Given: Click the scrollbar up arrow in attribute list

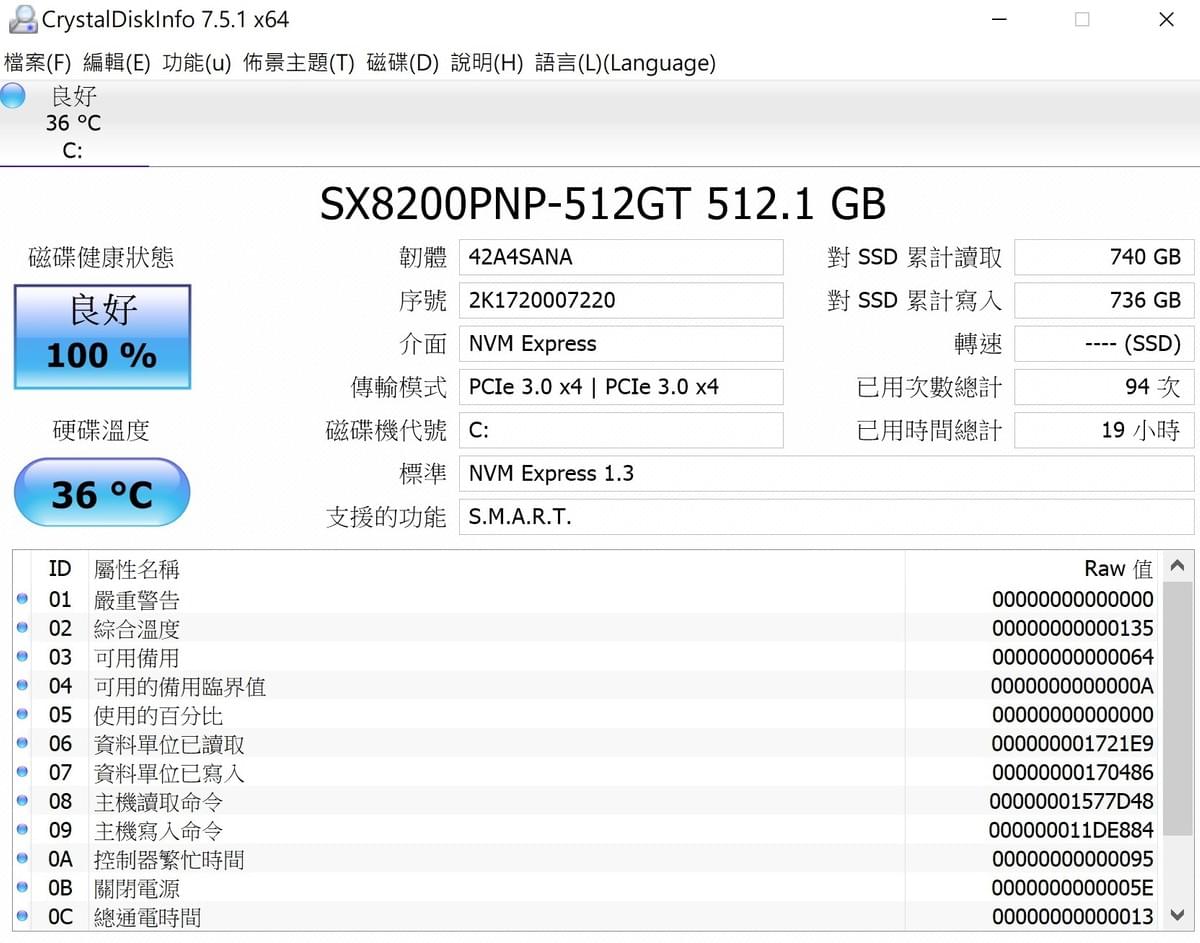Looking at the screenshot, I should click(x=1180, y=566).
